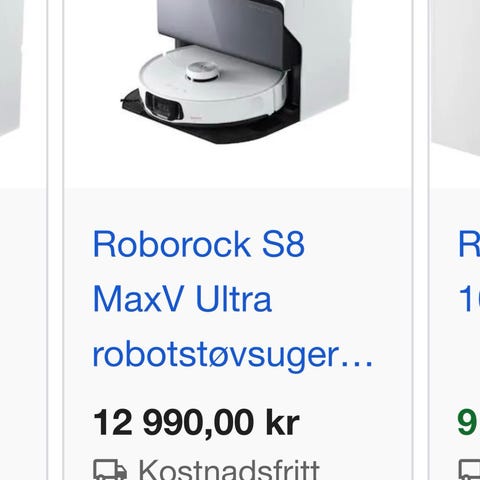Click the right card's second title line
480x480 pixels.
coord(469,299)
